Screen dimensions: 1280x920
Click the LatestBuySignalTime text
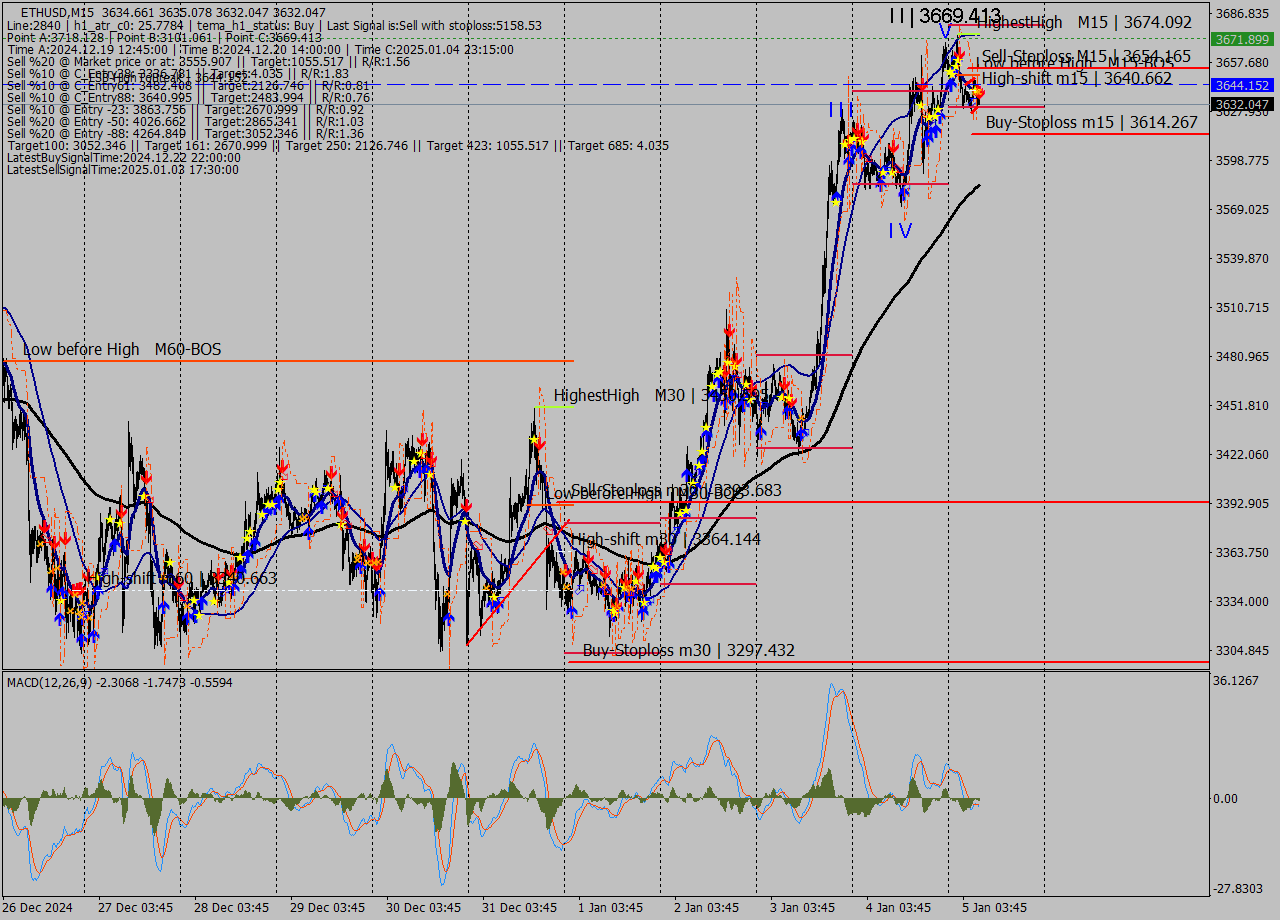pyautogui.click(x=122, y=157)
